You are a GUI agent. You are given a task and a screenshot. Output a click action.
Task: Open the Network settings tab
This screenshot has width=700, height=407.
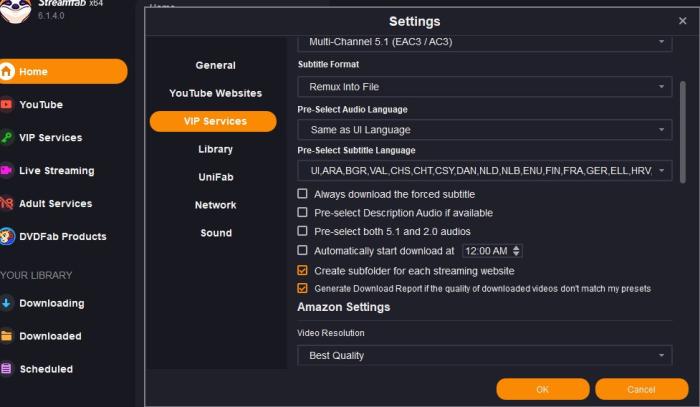click(215, 205)
